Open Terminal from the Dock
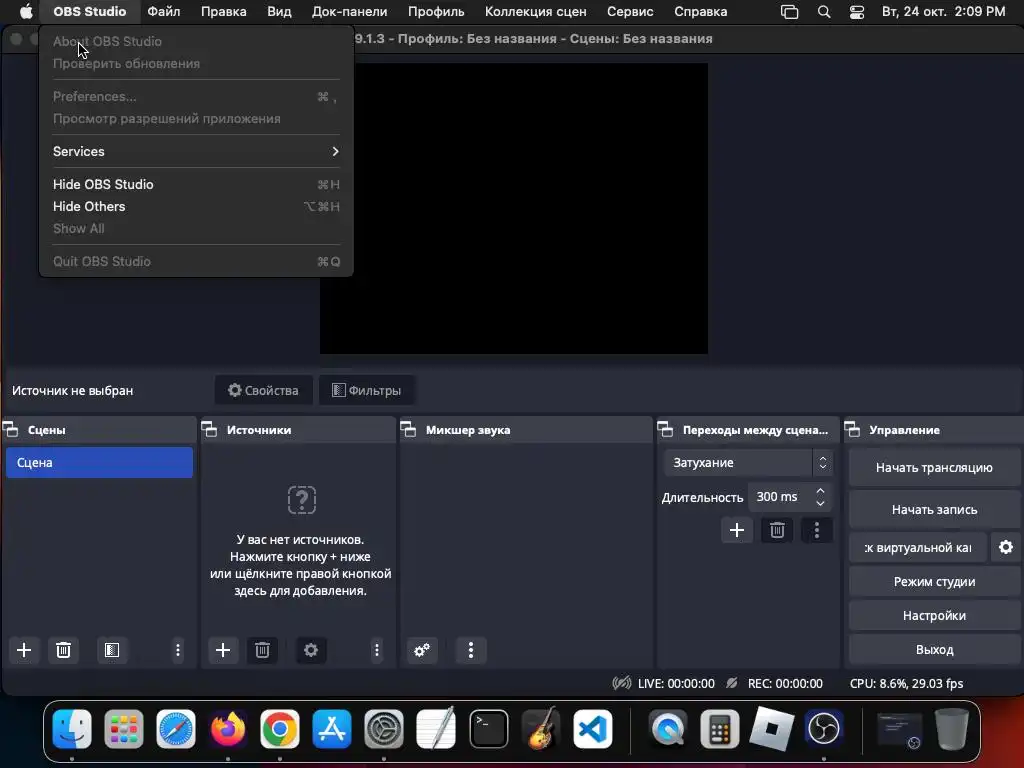1024x768 pixels. coord(488,728)
